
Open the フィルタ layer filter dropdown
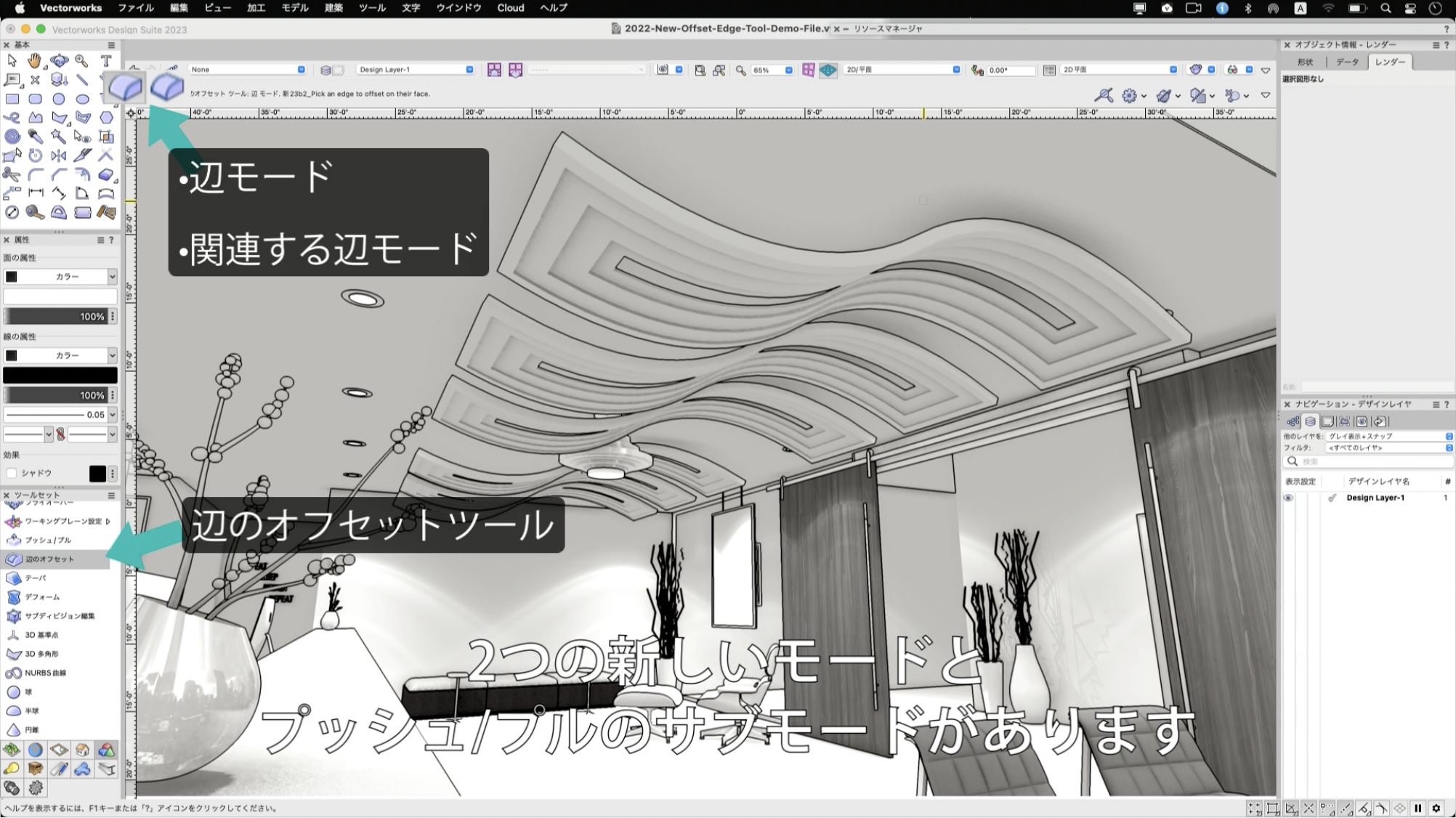[x=1390, y=448]
